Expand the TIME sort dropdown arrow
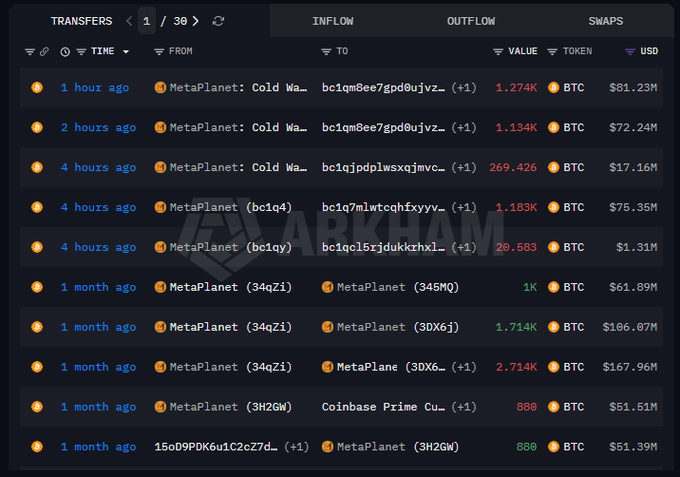The width and height of the screenshot is (680, 477). click(x=126, y=52)
